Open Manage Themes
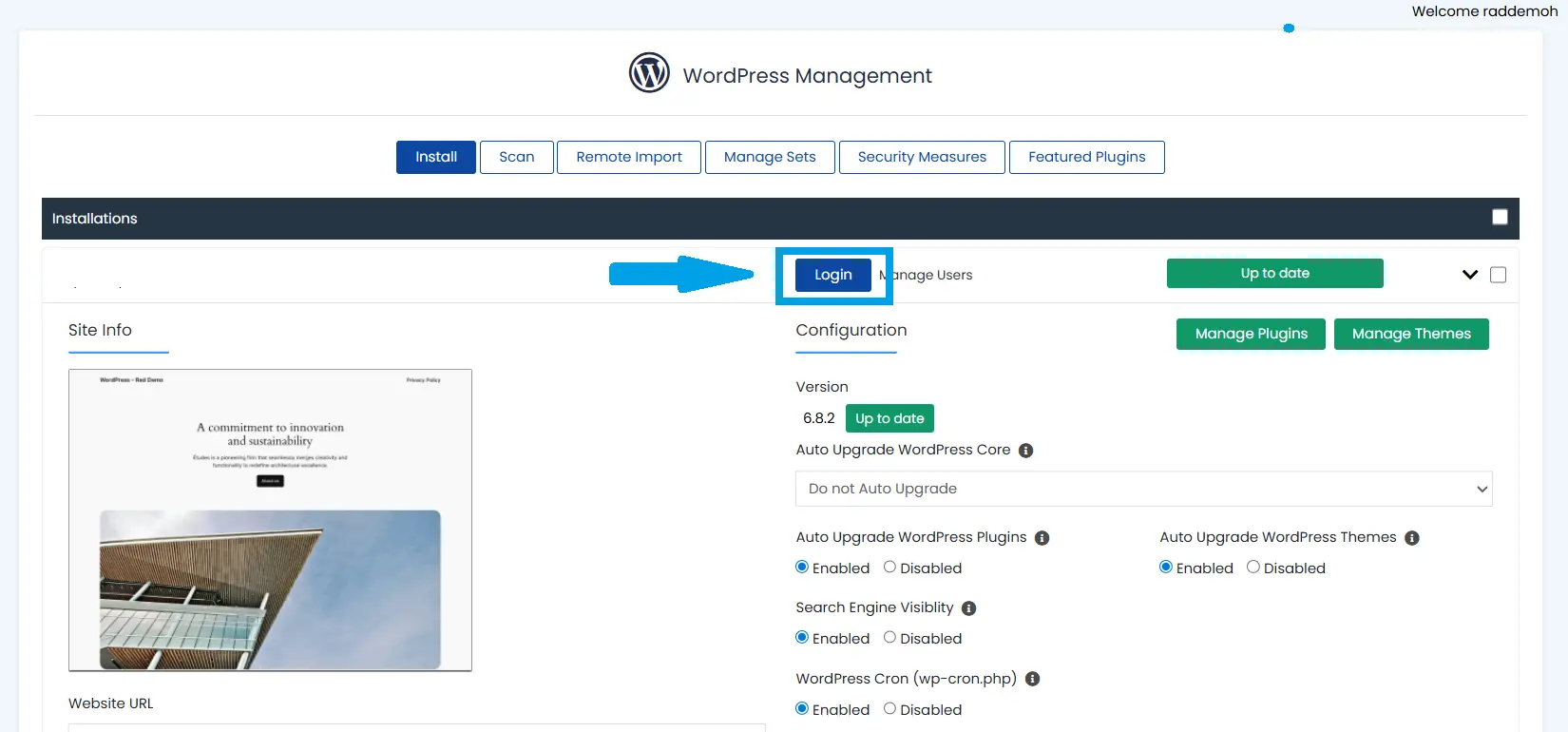 pos(1411,334)
